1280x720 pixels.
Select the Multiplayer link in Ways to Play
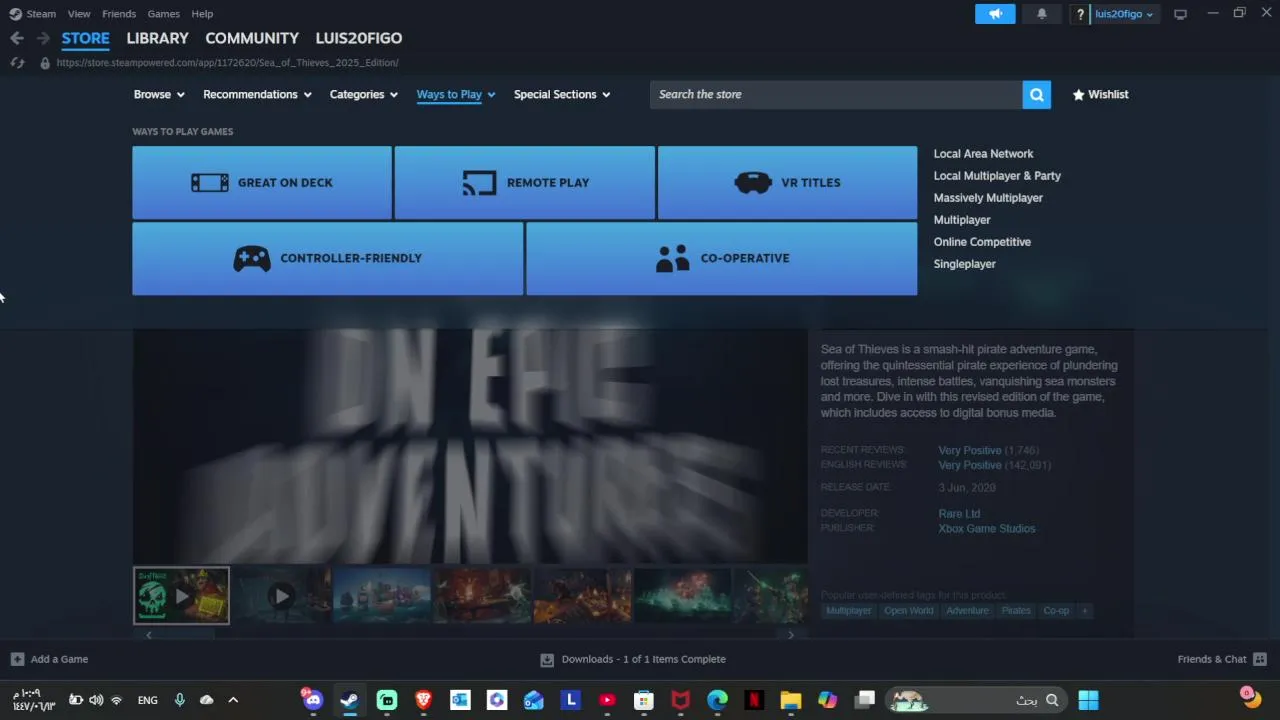click(962, 220)
